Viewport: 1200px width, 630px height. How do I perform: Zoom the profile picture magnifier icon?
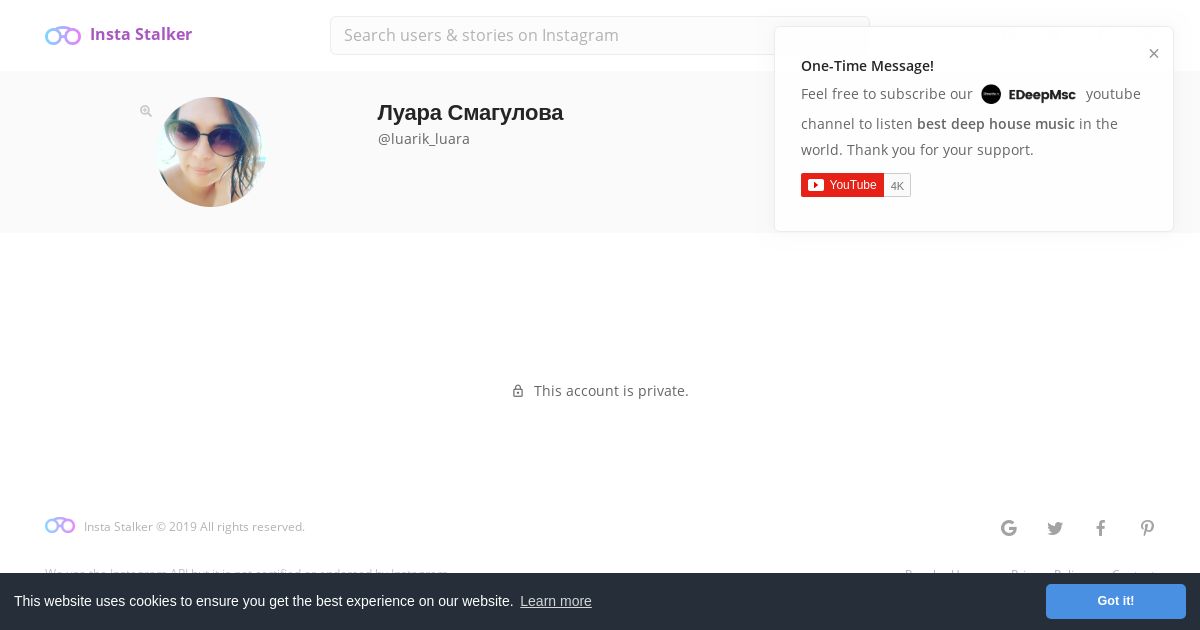[146, 111]
